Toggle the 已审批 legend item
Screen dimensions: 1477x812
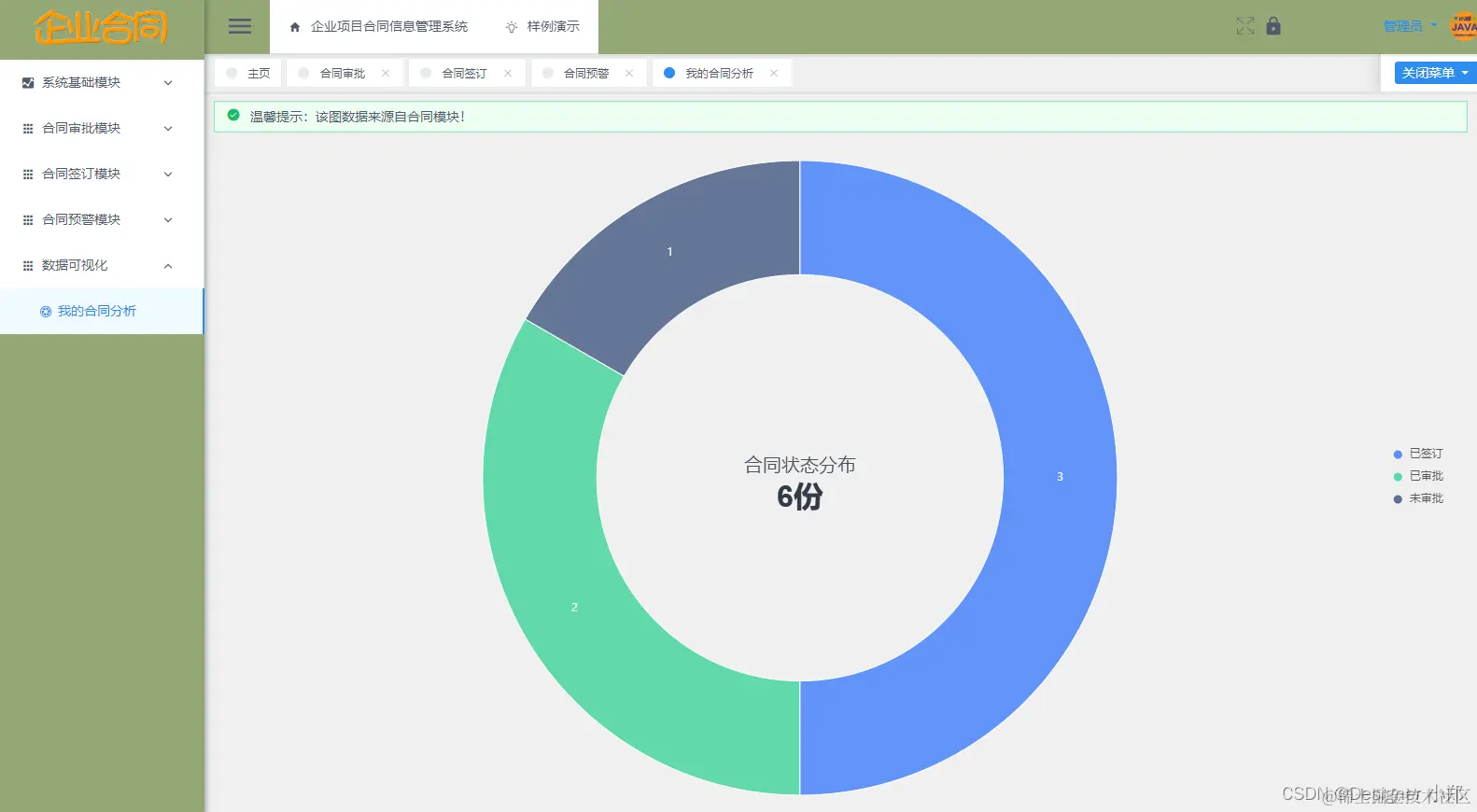[x=1418, y=476]
